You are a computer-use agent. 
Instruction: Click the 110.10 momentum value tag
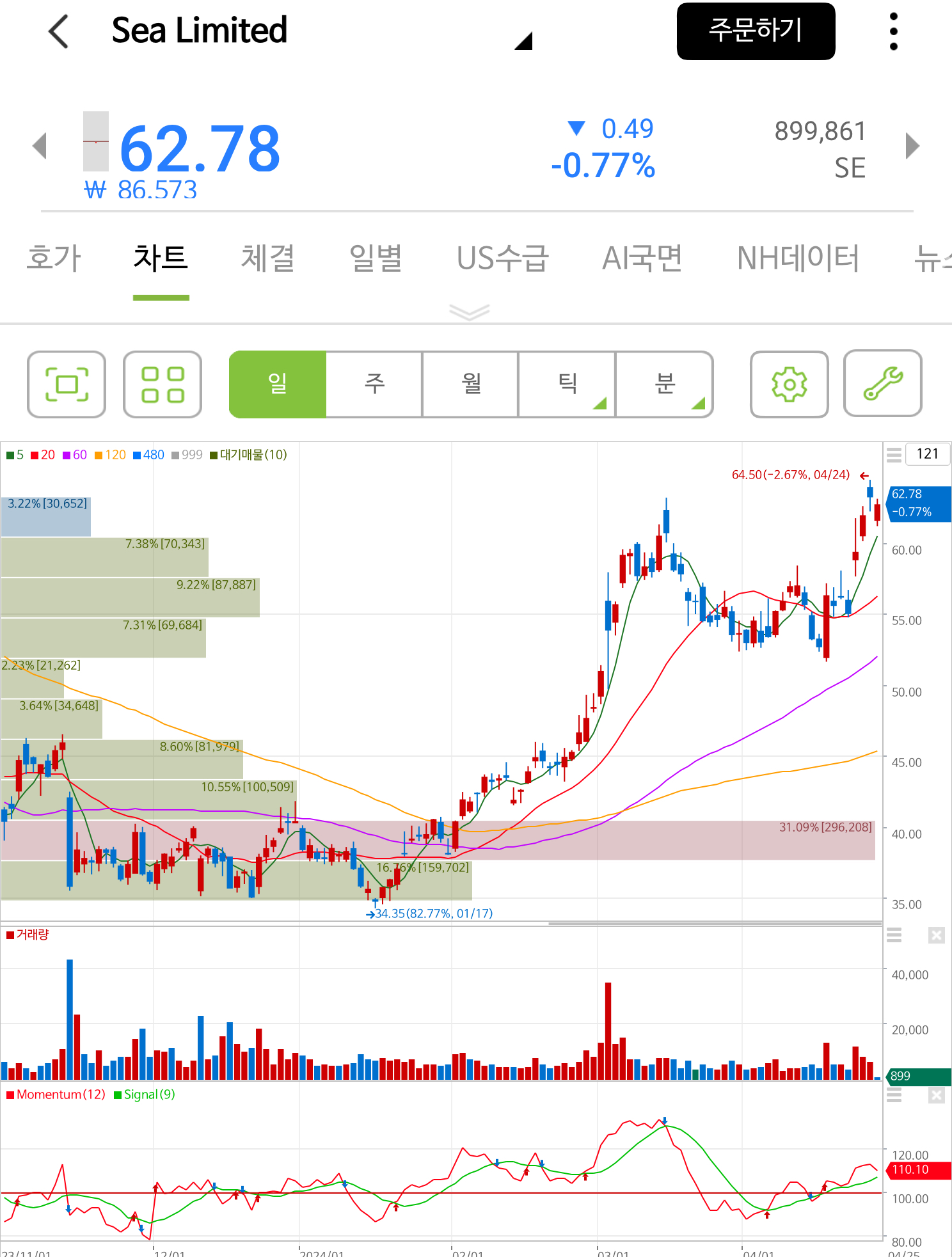click(x=917, y=1169)
